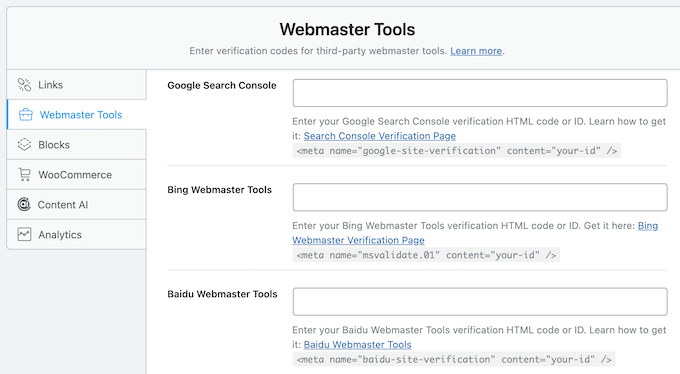The height and width of the screenshot is (374, 680).
Task: Click the msvalidate.01 meta code snippet
Action: click(x=426, y=255)
